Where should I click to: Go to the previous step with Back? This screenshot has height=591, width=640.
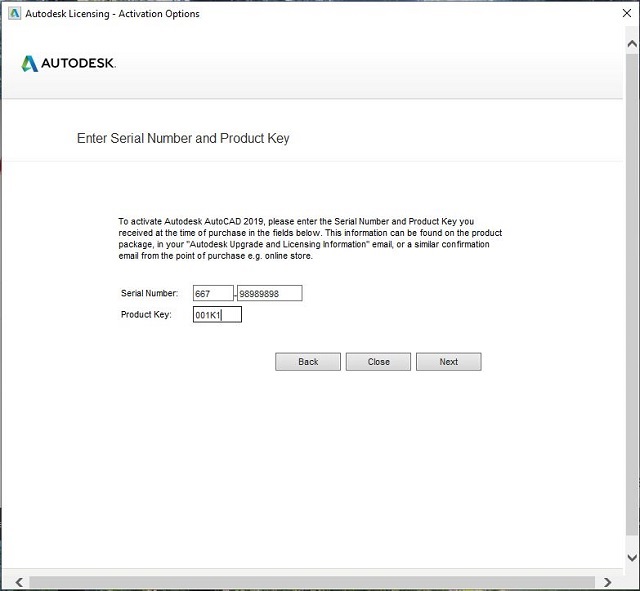click(308, 362)
